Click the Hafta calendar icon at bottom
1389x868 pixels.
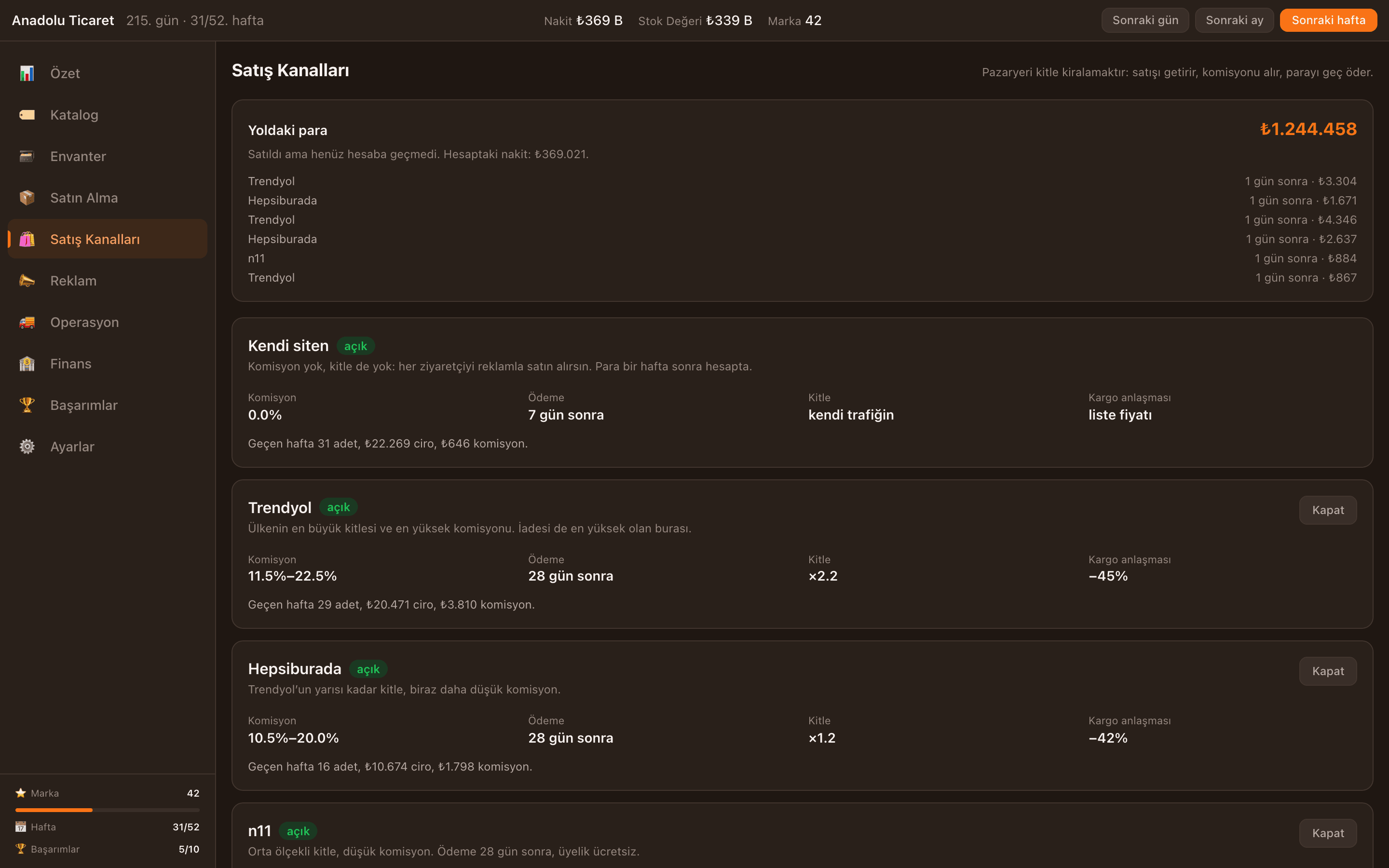click(x=21, y=827)
